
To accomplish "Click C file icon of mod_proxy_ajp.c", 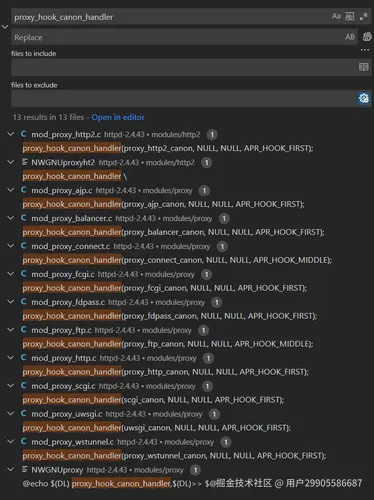I will click(x=24, y=190).
